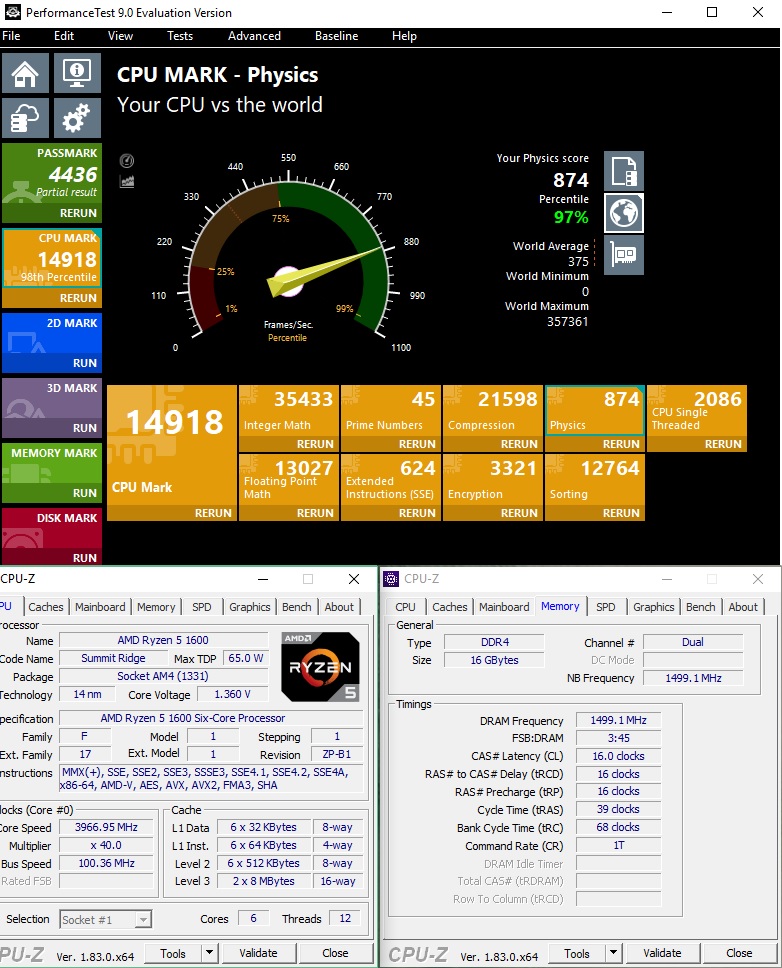Switch to Mainboard tab in left CPU-Z

point(100,607)
